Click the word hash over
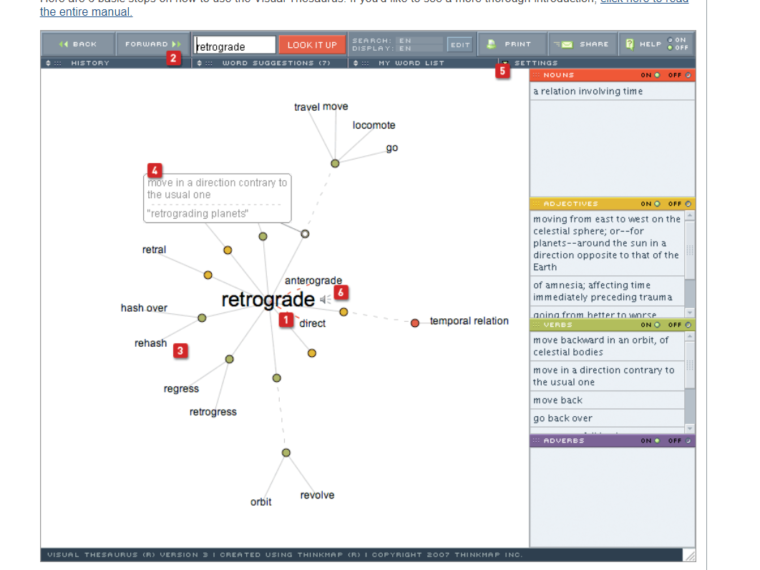760x570 pixels. tap(143, 308)
